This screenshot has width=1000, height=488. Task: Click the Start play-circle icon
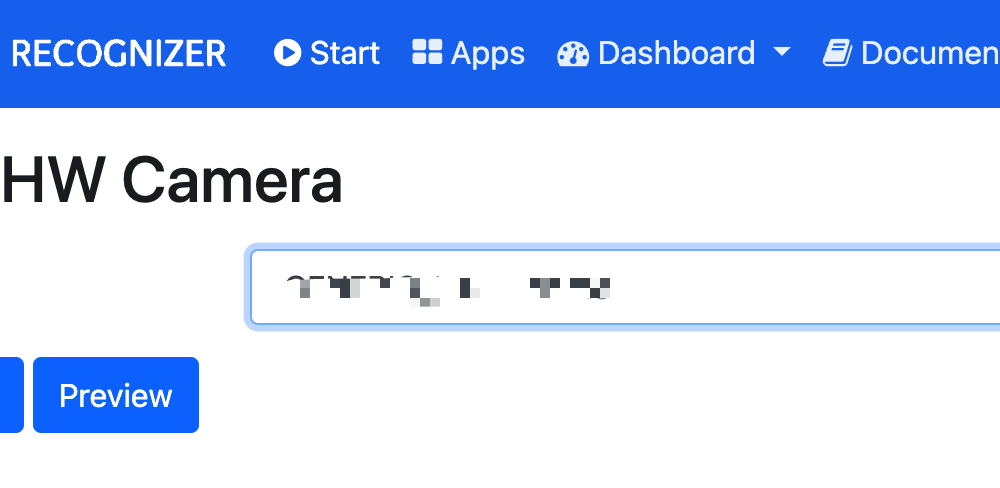tap(288, 52)
